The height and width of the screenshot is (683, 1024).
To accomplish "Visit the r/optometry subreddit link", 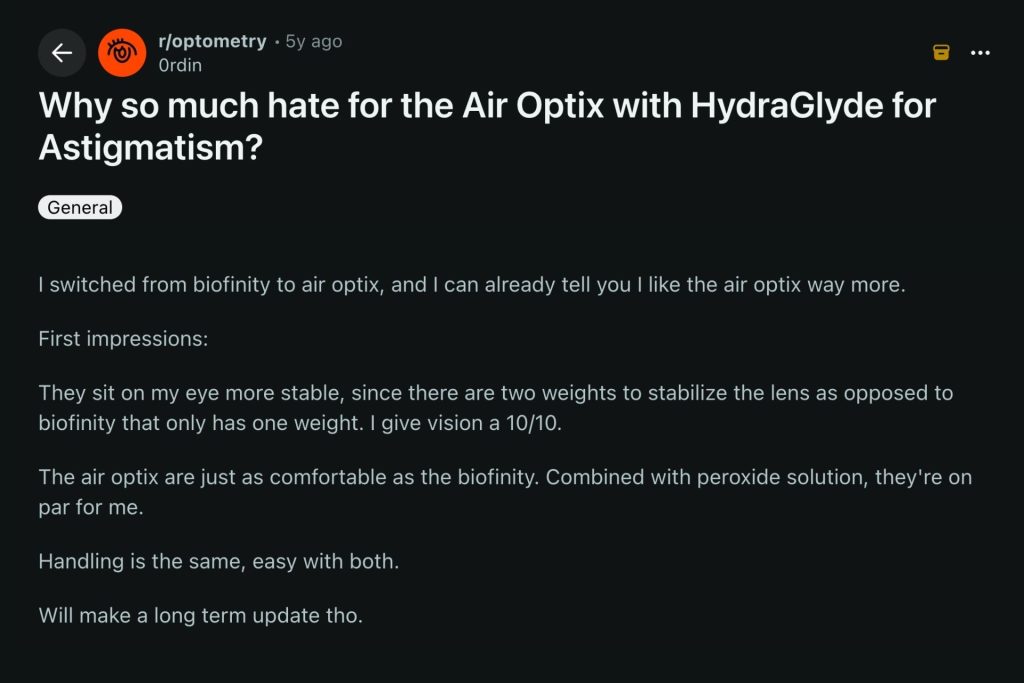I will [x=212, y=42].
